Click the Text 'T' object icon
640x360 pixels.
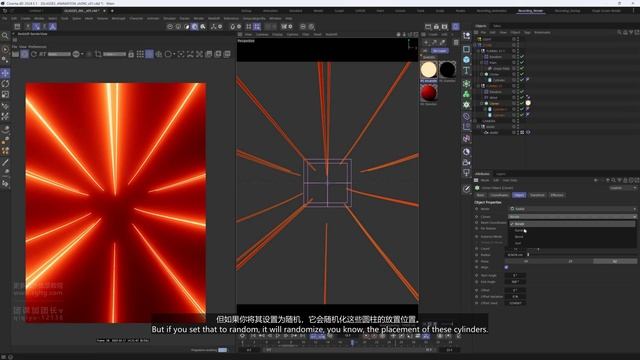[467, 71]
